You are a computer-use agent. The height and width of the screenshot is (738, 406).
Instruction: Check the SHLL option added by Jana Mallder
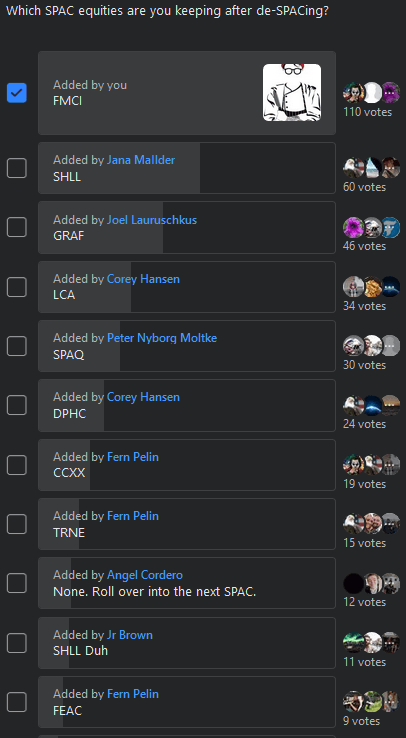pos(16,168)
